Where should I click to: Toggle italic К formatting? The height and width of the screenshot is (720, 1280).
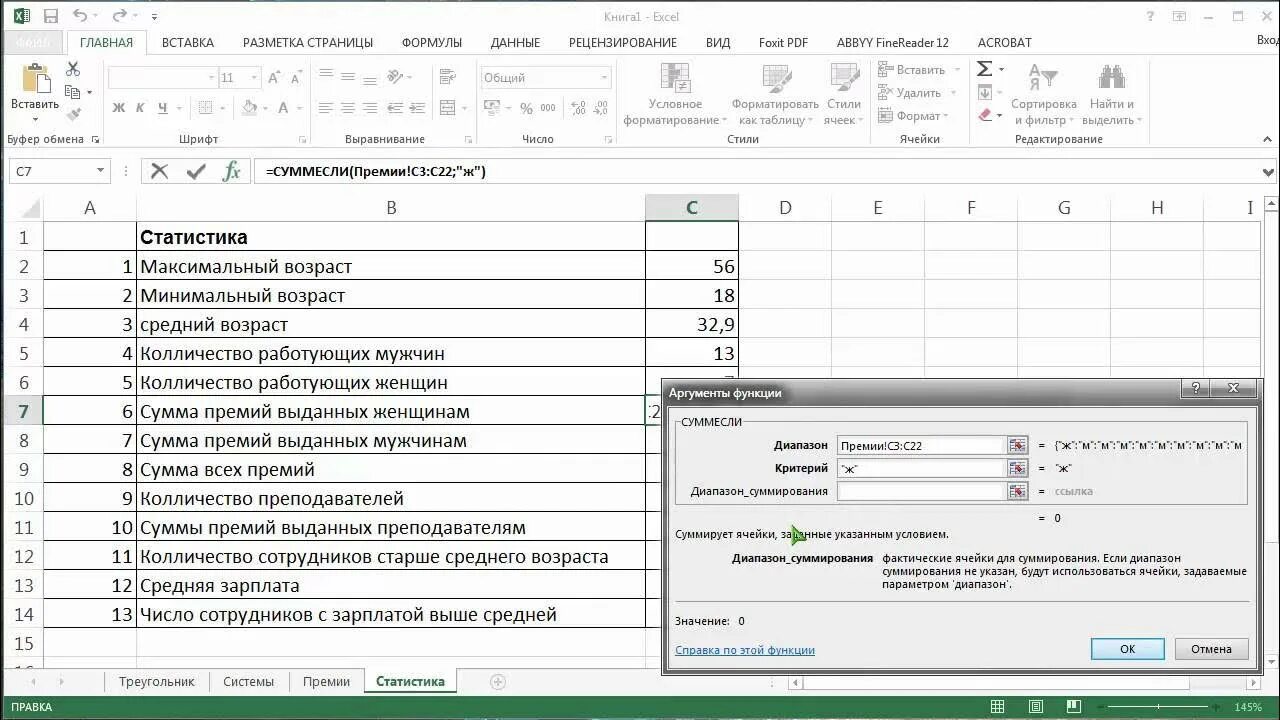tap(140, 108)
